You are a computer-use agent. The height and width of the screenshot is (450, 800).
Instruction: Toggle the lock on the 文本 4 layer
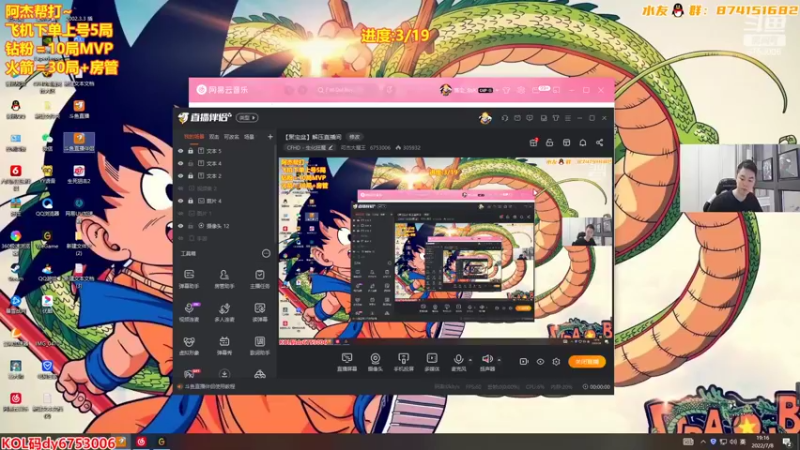(x=191, y=163)
